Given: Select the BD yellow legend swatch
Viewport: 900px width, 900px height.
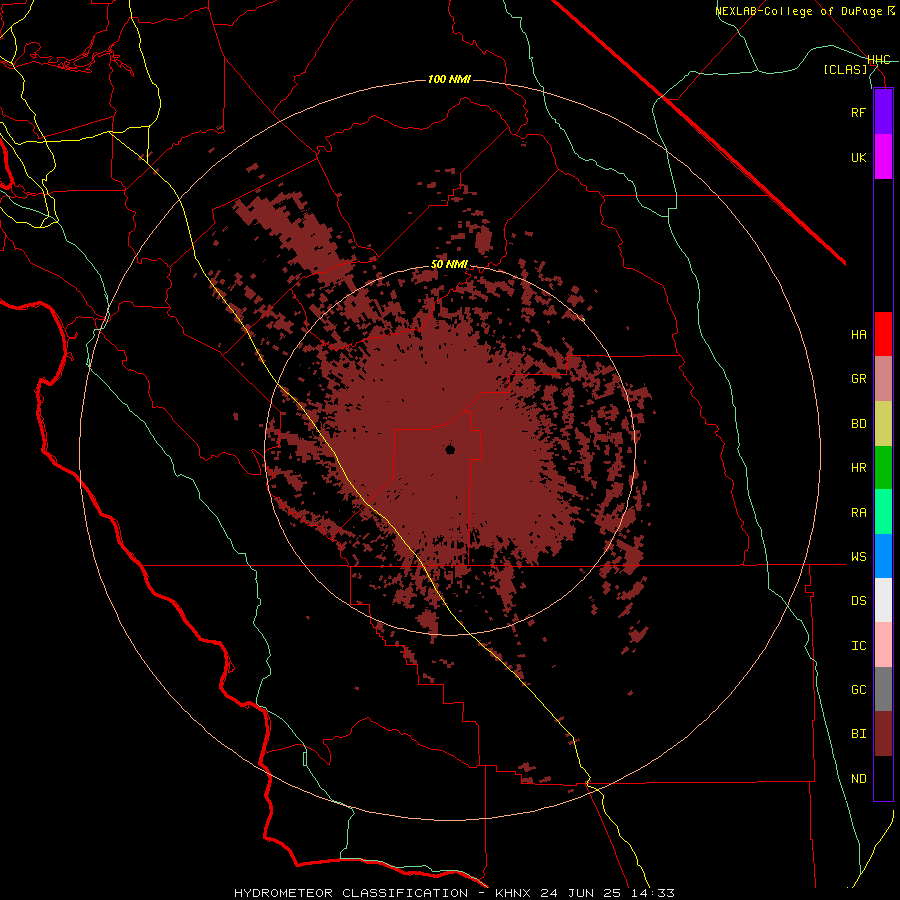Looking at the screenshot, I should (883, 424).
